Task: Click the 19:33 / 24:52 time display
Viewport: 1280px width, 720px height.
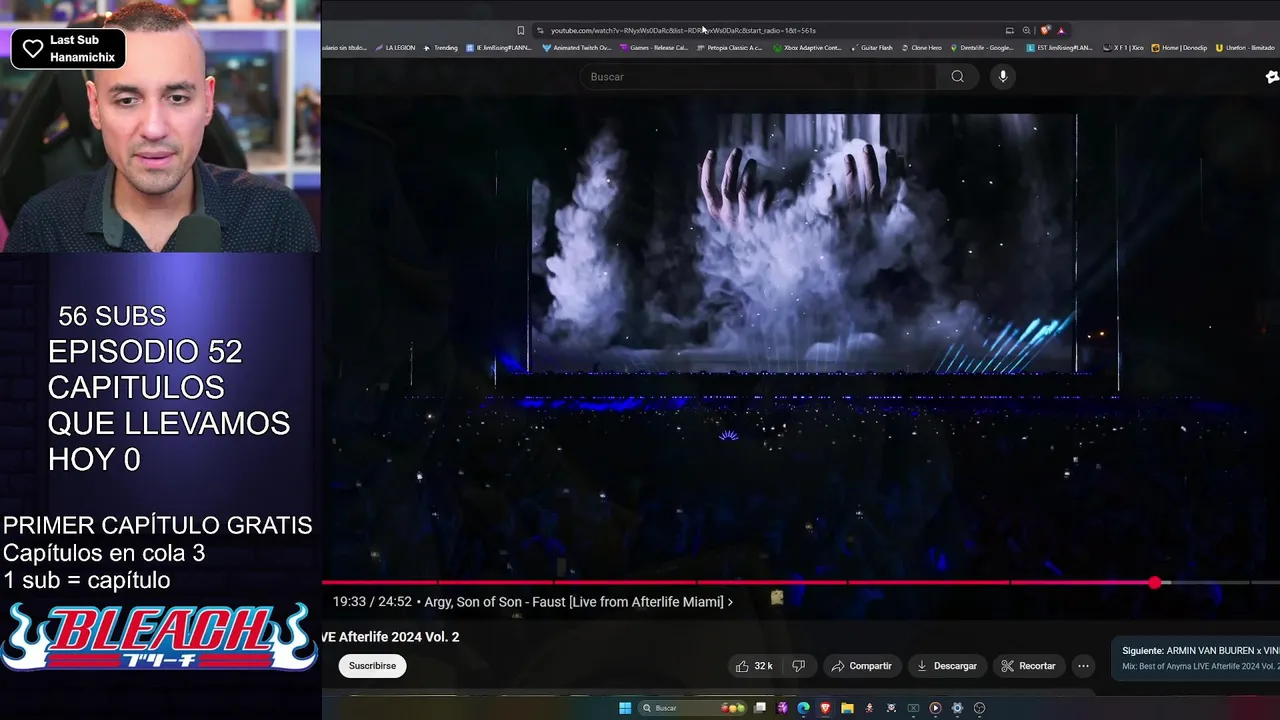Action: click(372, 602)
